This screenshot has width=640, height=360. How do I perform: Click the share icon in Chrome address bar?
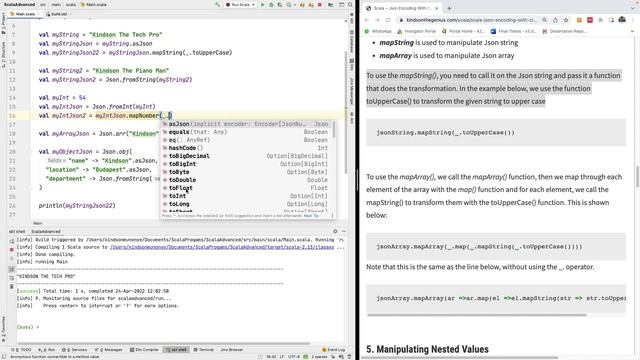point(555,20)
